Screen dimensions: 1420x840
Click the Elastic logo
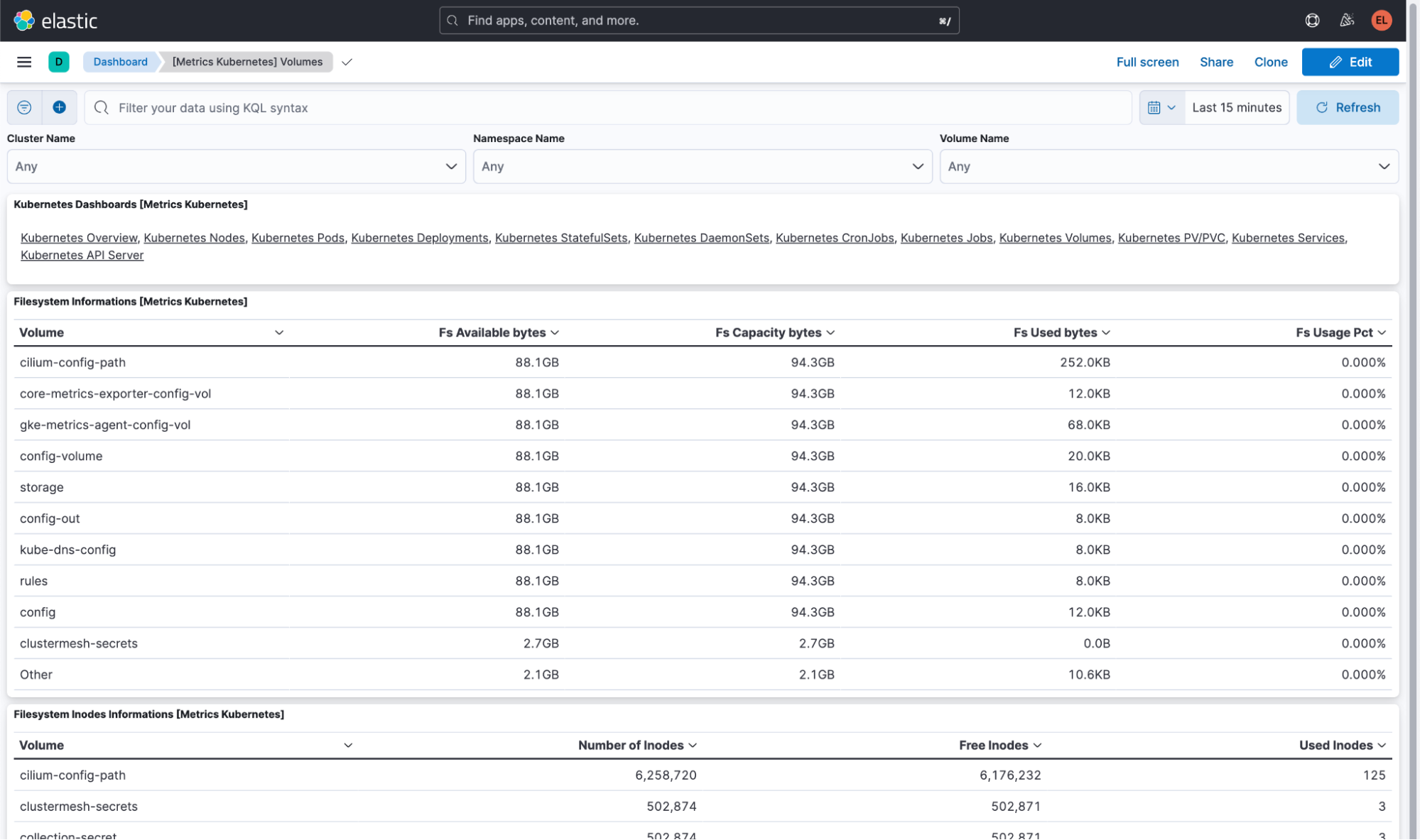pos(55,21)
